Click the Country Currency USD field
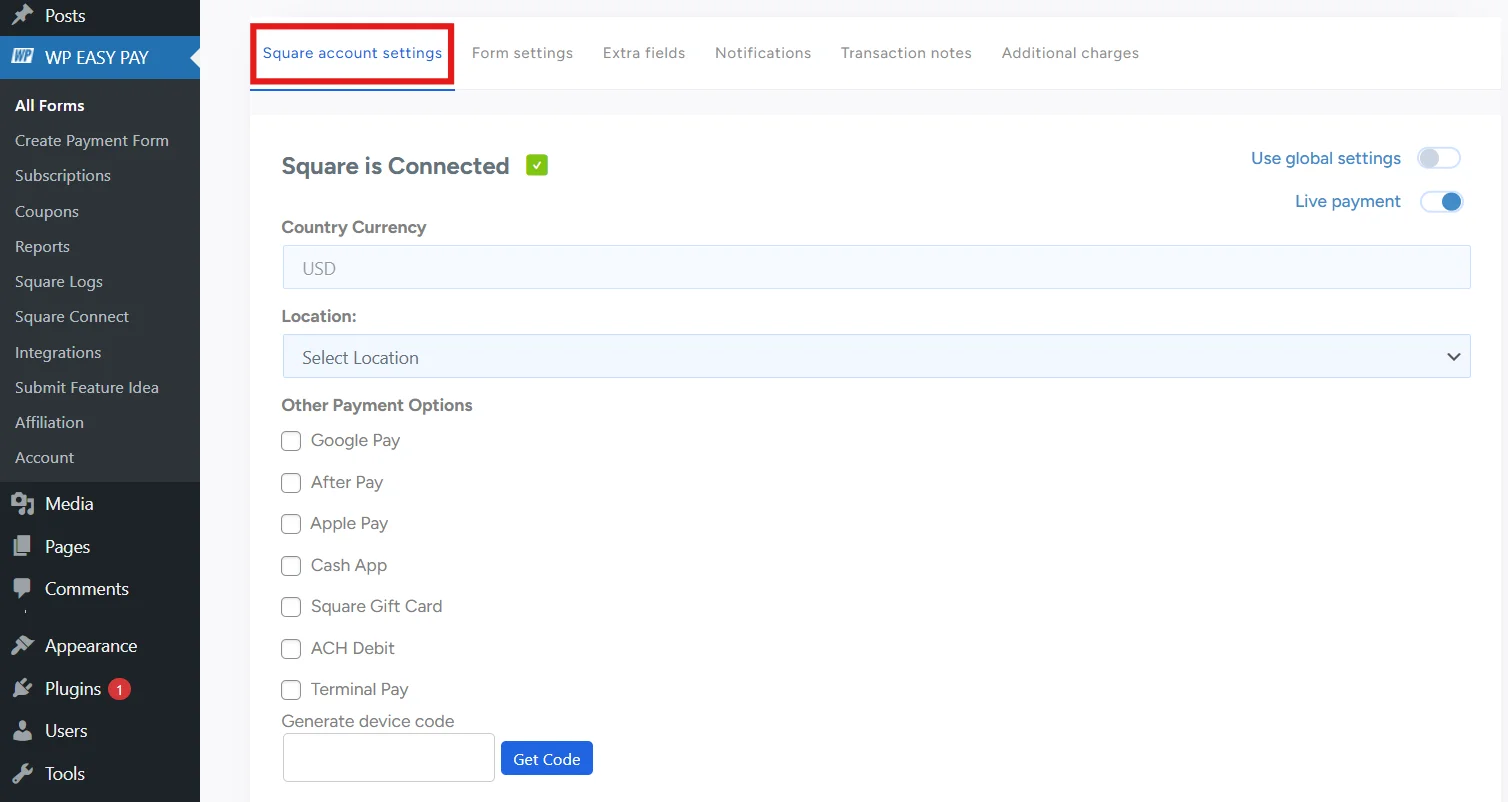1508x802 pixels. (x=876, y=267)
